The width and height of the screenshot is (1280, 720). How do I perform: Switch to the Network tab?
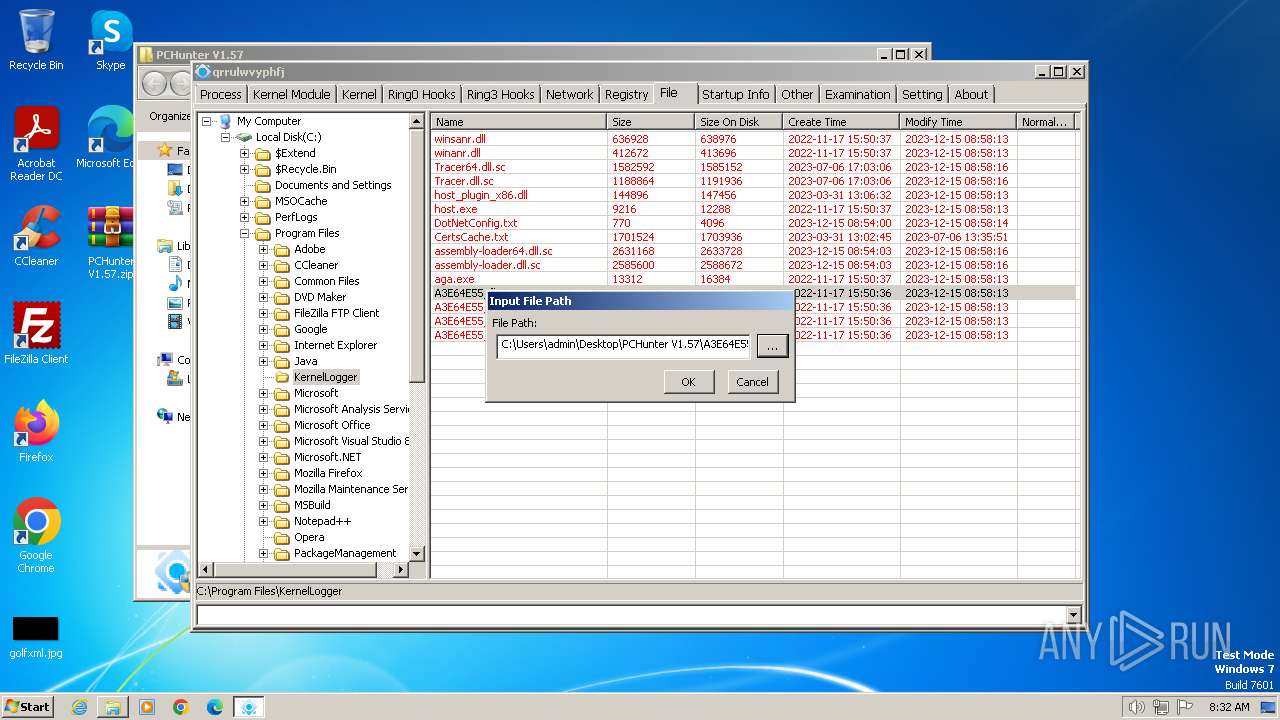[570, 94]
